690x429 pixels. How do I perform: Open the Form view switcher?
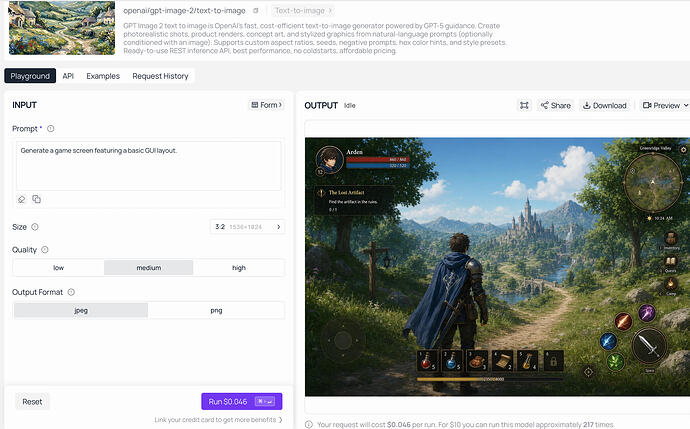click(x=267, y=105)
